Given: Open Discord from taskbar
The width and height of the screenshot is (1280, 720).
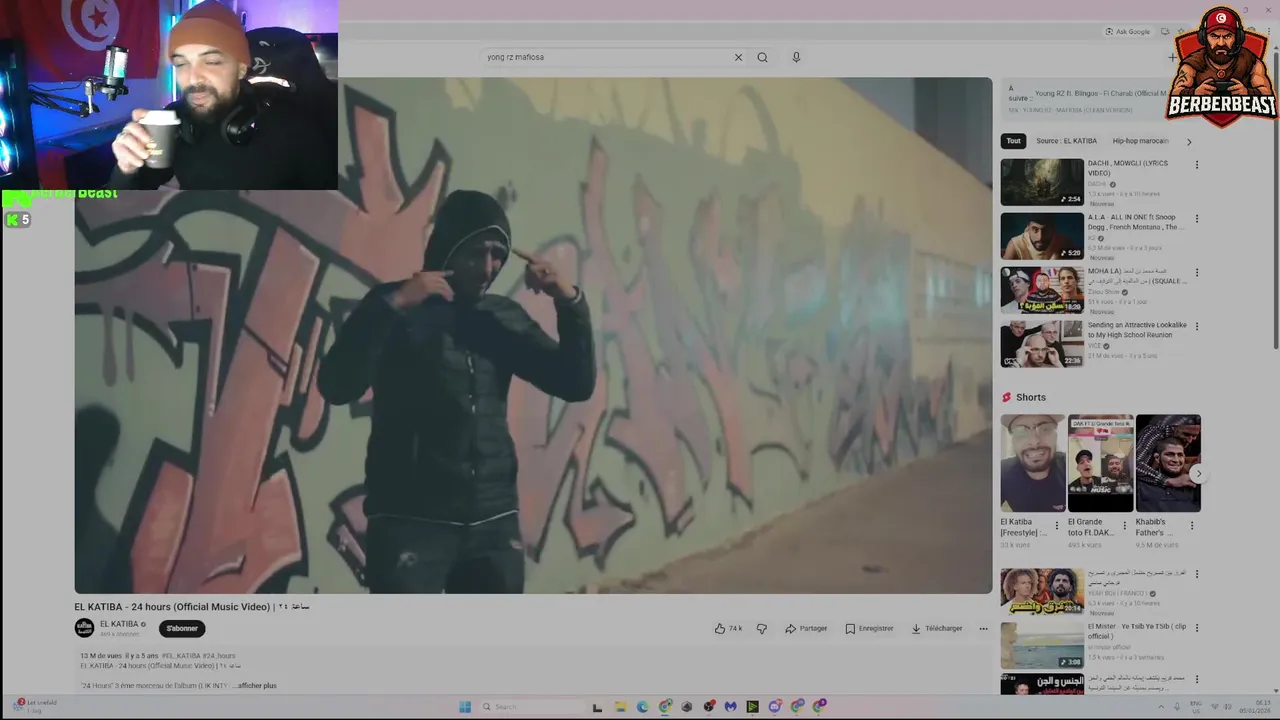Looking at the screenshot, I should click(775, 707).
